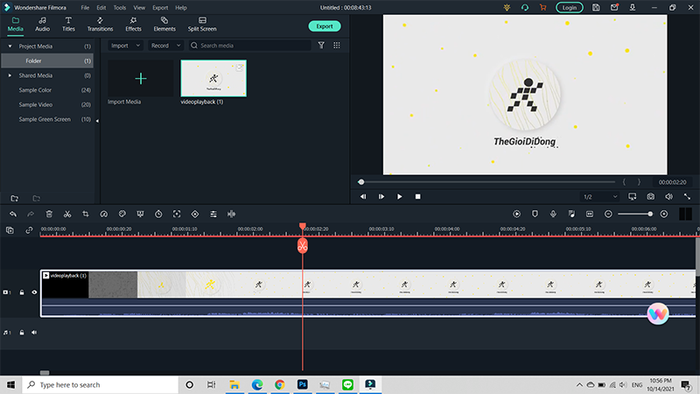The width and height of the screenshot is (700, 394).
Task: Switch to the Audio tab
Action: (x=42, y=24)
